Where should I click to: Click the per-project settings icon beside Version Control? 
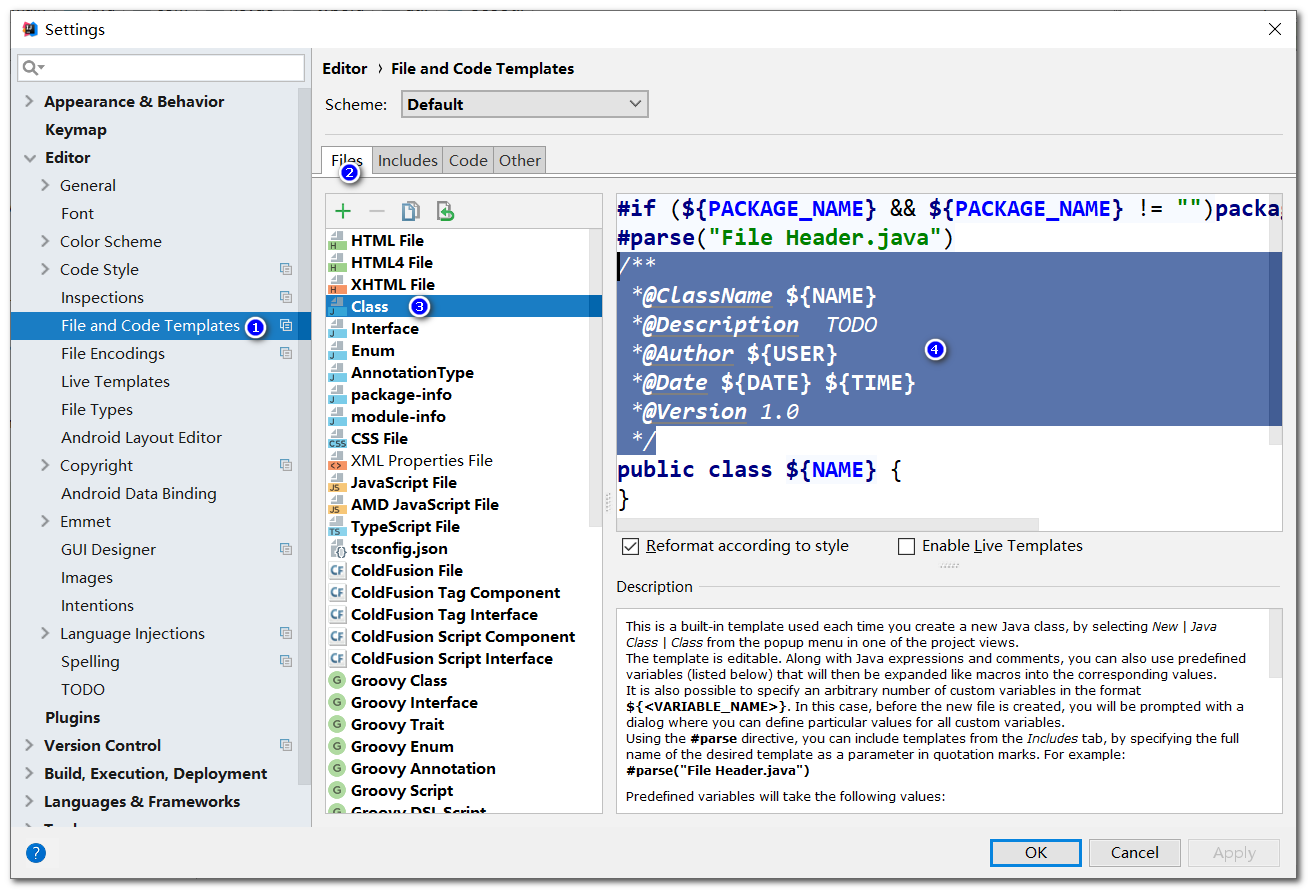point(286,745)
